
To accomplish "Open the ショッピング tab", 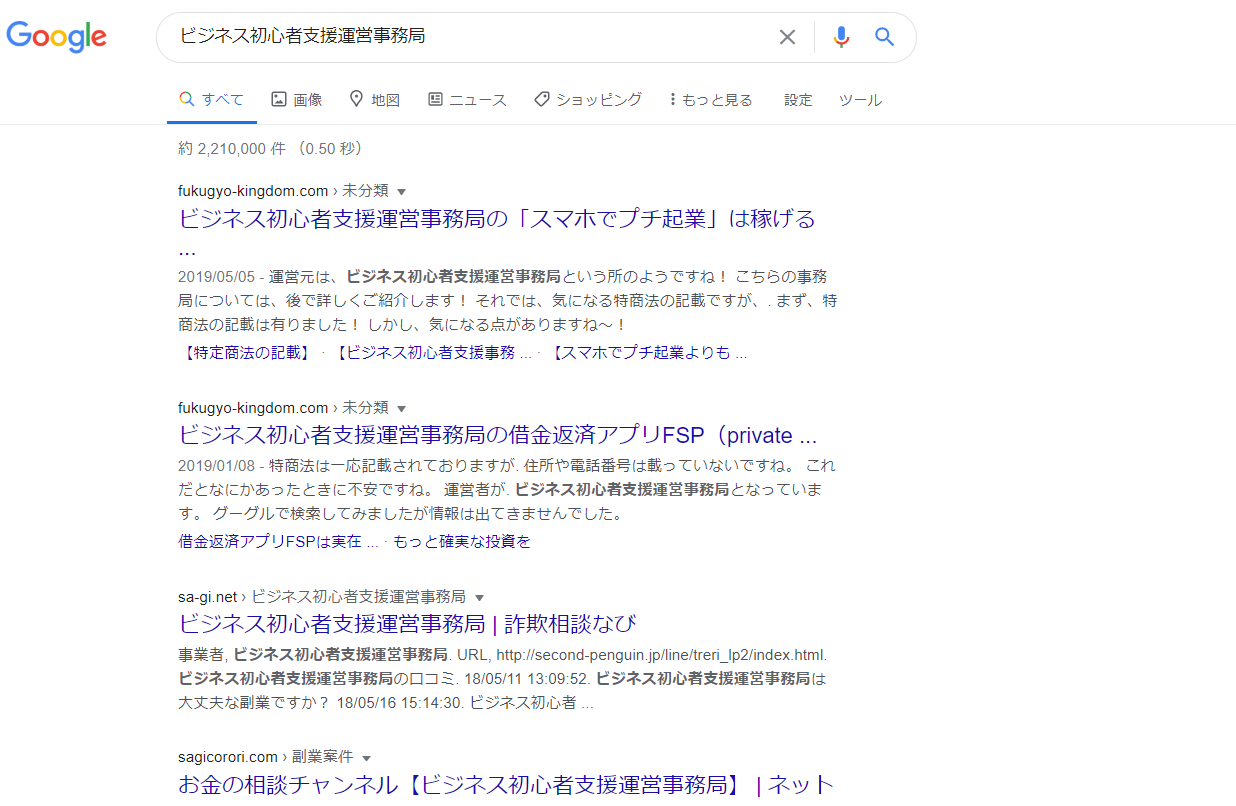I will [588, 100].
